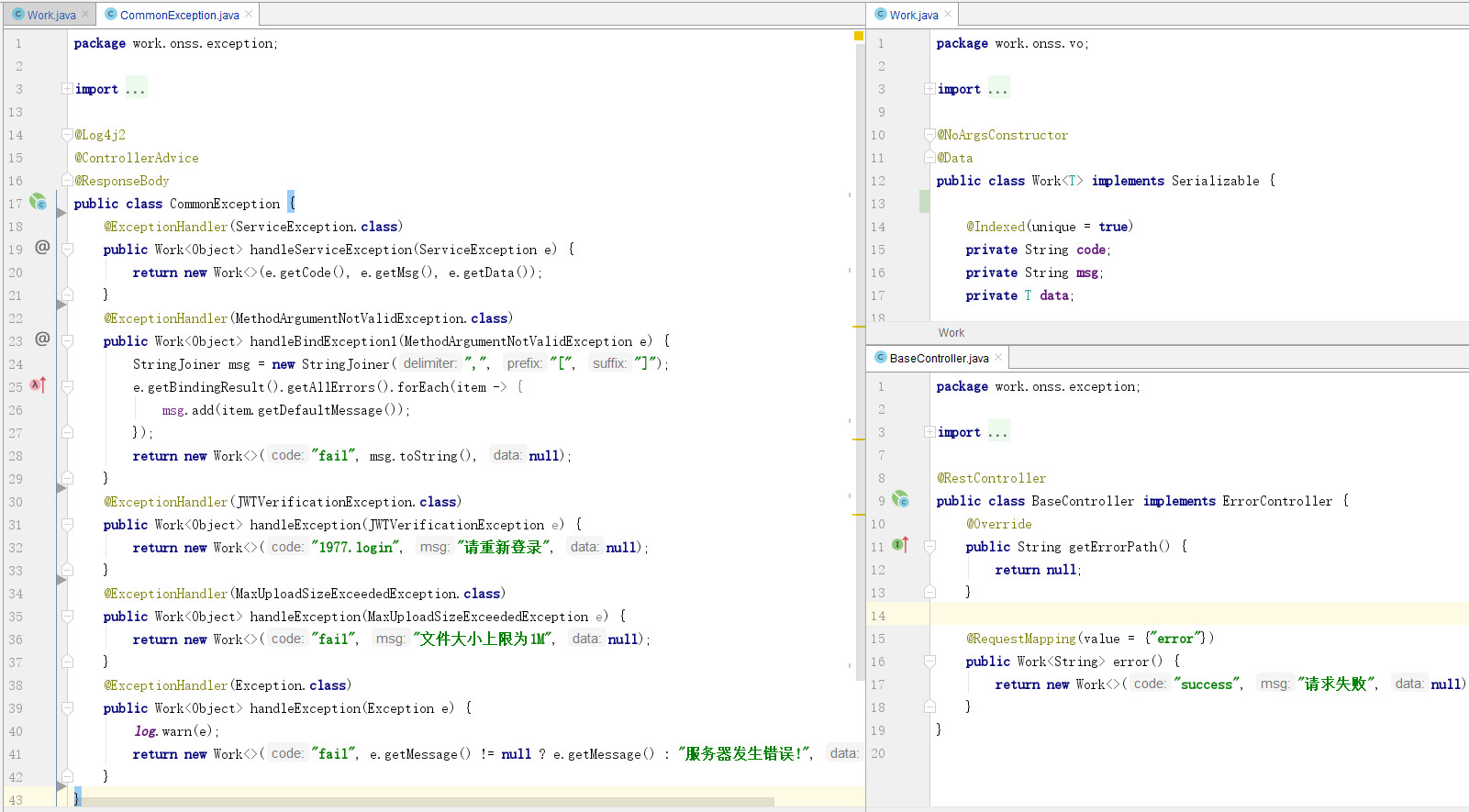Close the BaseController.java tab

(x=998, y=358)
